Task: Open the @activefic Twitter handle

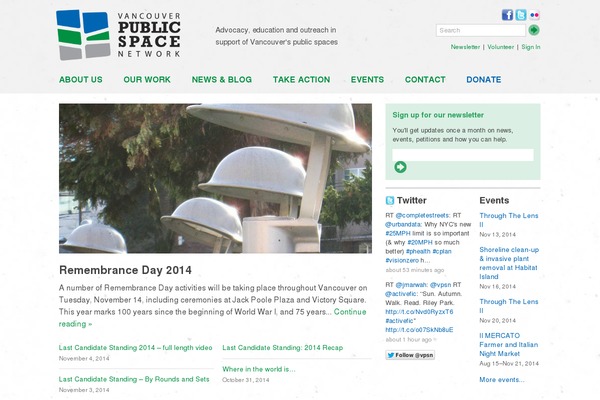Action: [401, 294]
